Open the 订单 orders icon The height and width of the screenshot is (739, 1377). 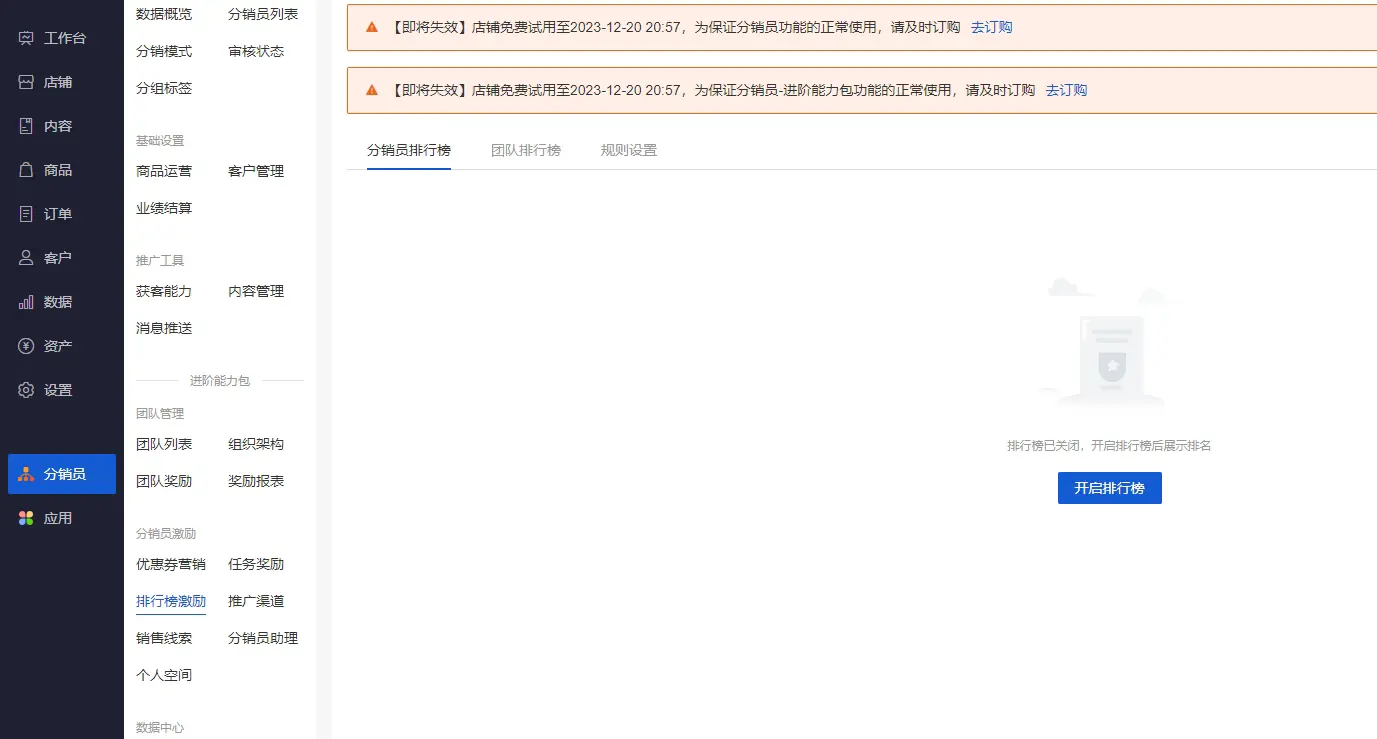coord(27,214)
